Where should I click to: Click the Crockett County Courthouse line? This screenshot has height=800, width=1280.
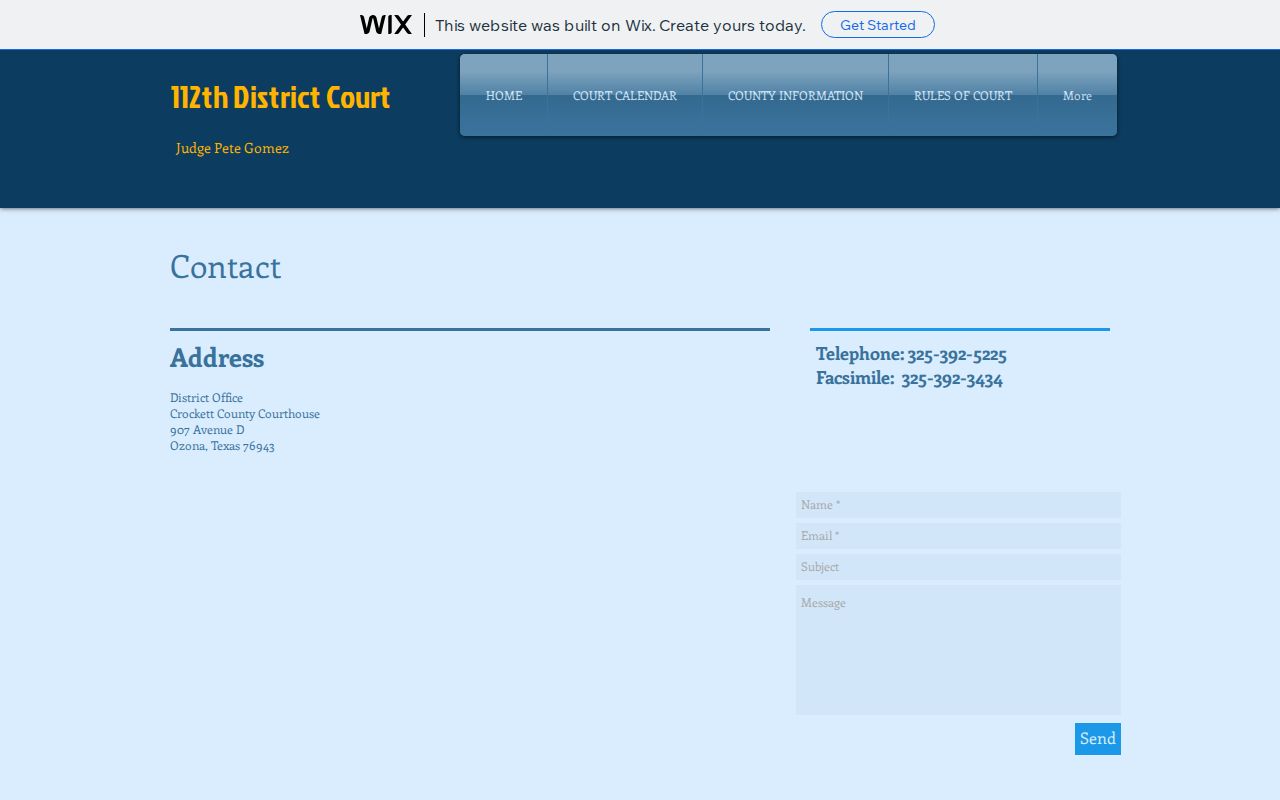[245, 414]
